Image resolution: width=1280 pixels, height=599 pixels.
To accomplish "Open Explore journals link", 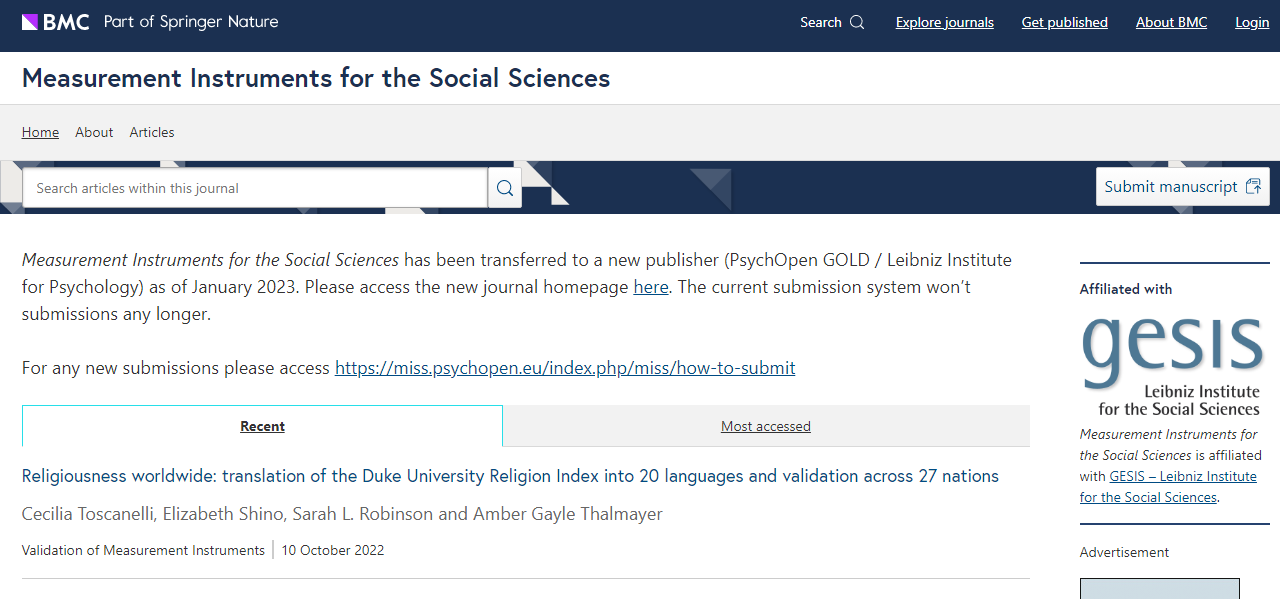I will coord(945,22).
